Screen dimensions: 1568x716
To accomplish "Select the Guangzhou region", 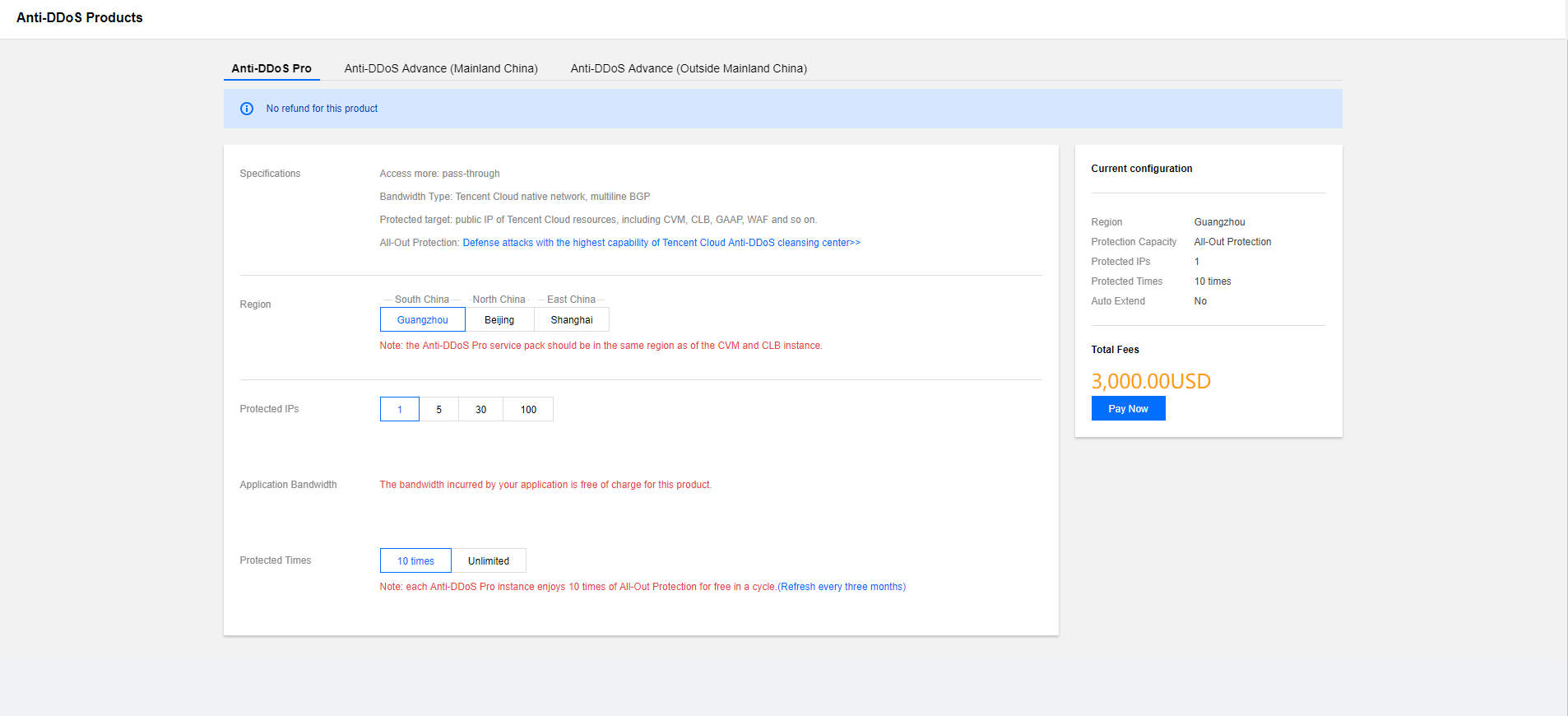I will 423,319.
